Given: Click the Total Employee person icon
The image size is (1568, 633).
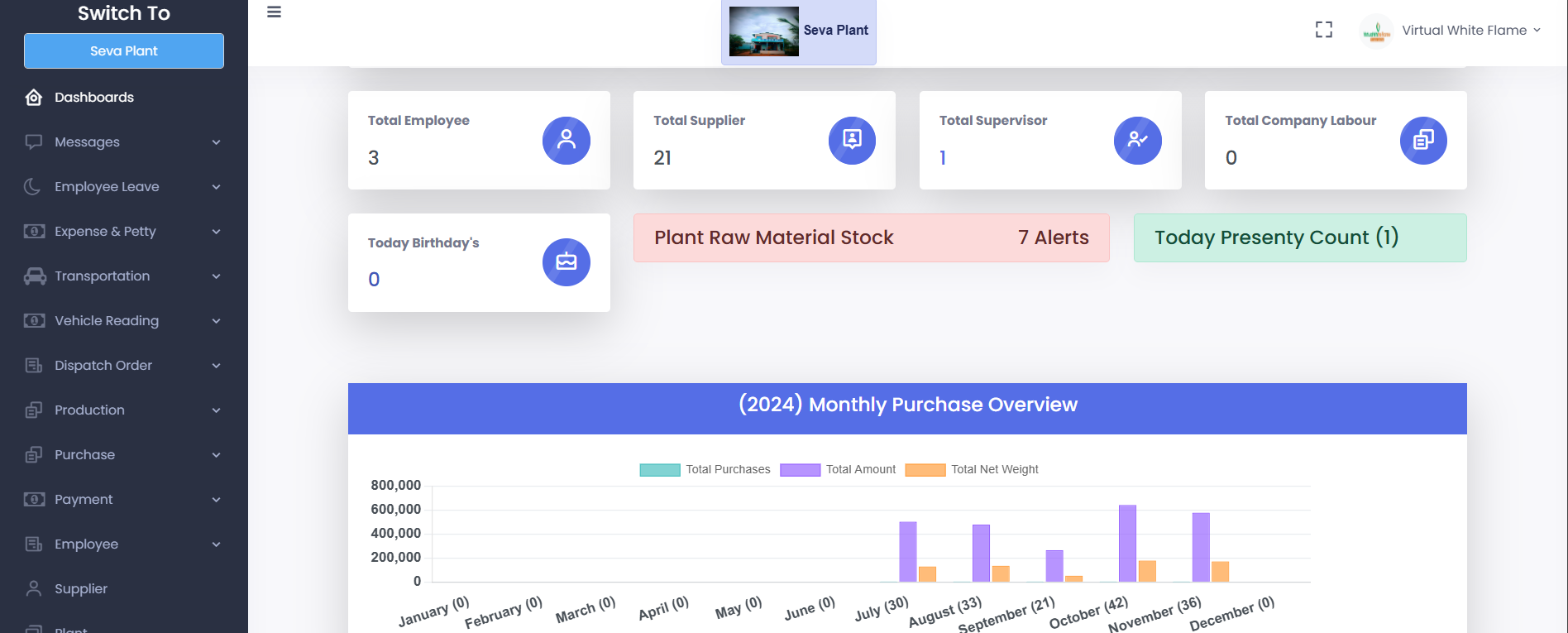Looking at the screenshot, I should 566,140.
